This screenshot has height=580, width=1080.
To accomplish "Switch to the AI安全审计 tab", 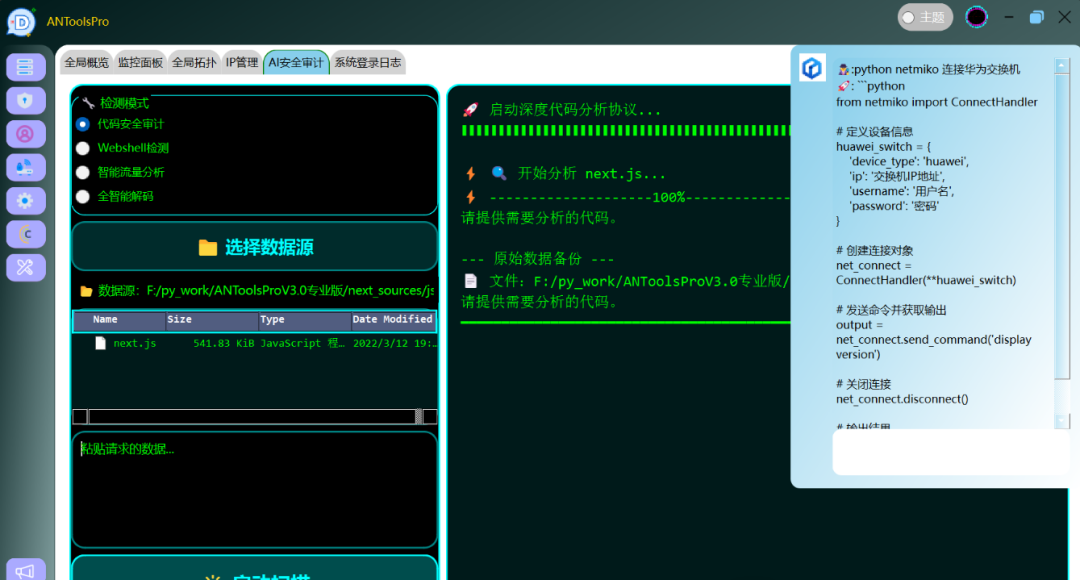I will coord(295,63).
